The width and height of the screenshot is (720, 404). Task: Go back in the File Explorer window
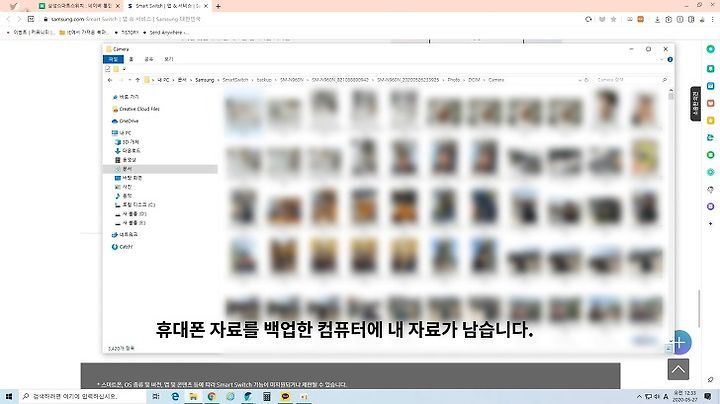(110, 80)
